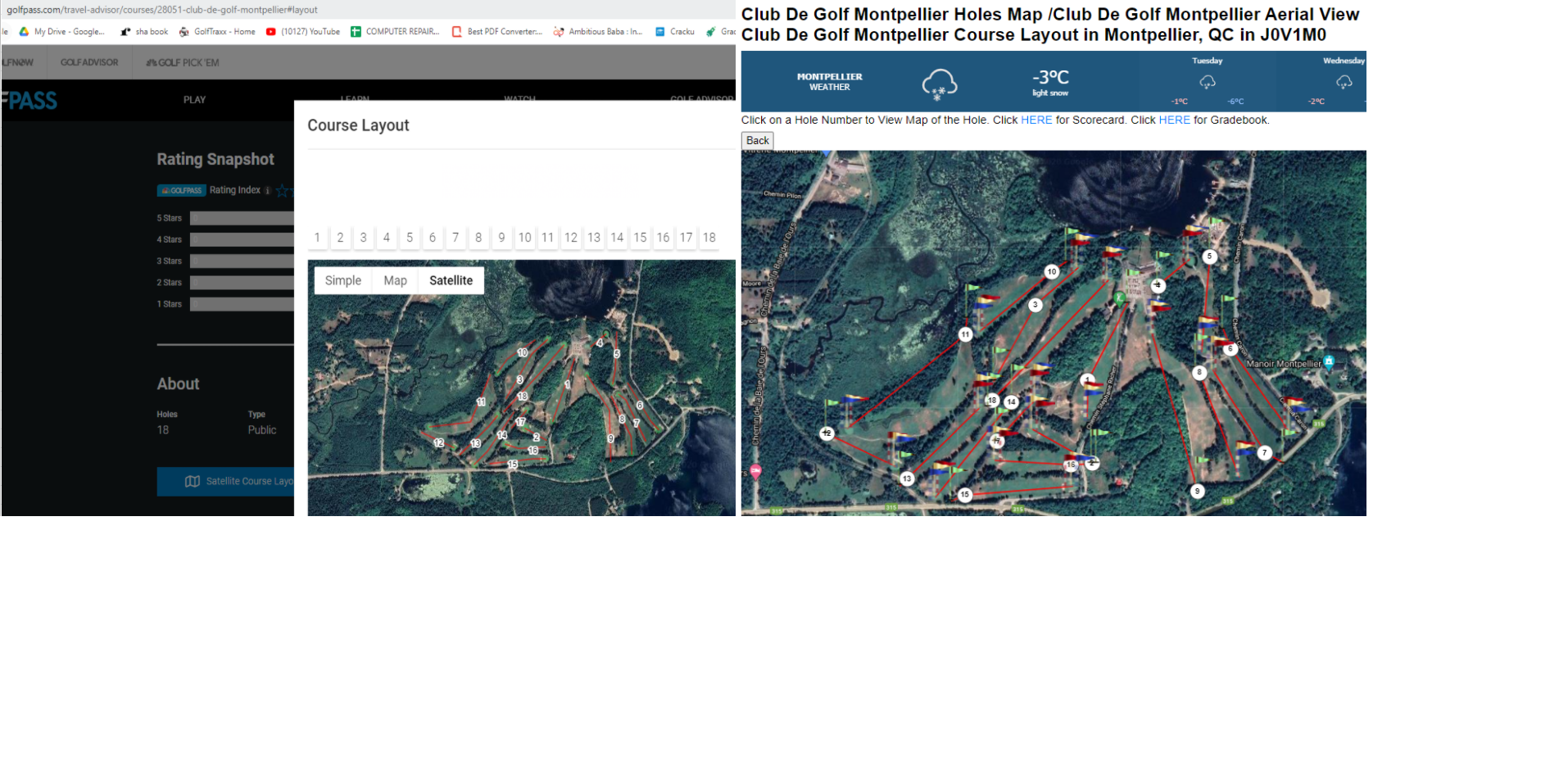Click hole 10 circle marker on the right aerial map

coord(1052,272)
